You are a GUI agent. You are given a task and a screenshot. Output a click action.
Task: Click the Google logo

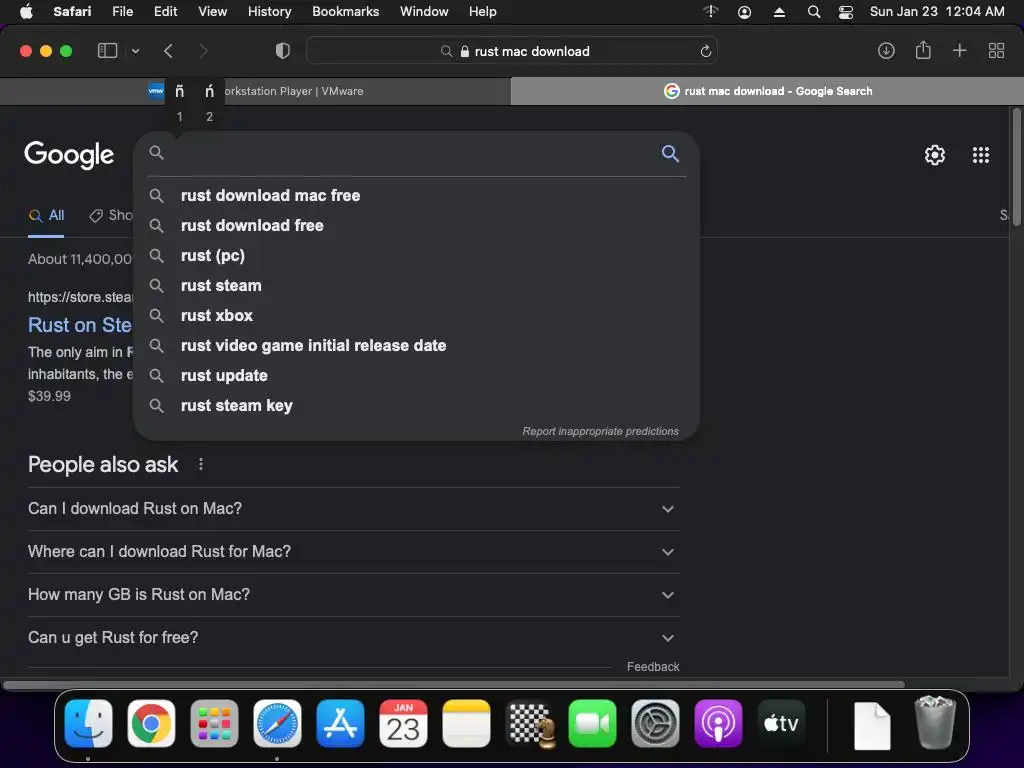[x=69, y=155]
